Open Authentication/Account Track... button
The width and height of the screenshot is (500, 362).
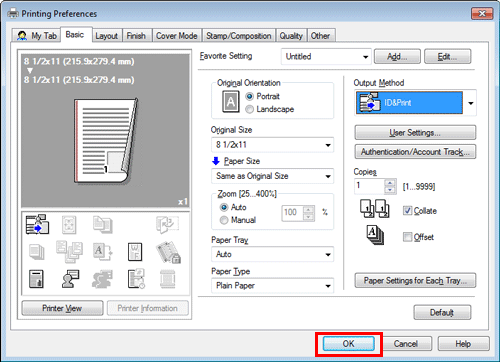415,152
